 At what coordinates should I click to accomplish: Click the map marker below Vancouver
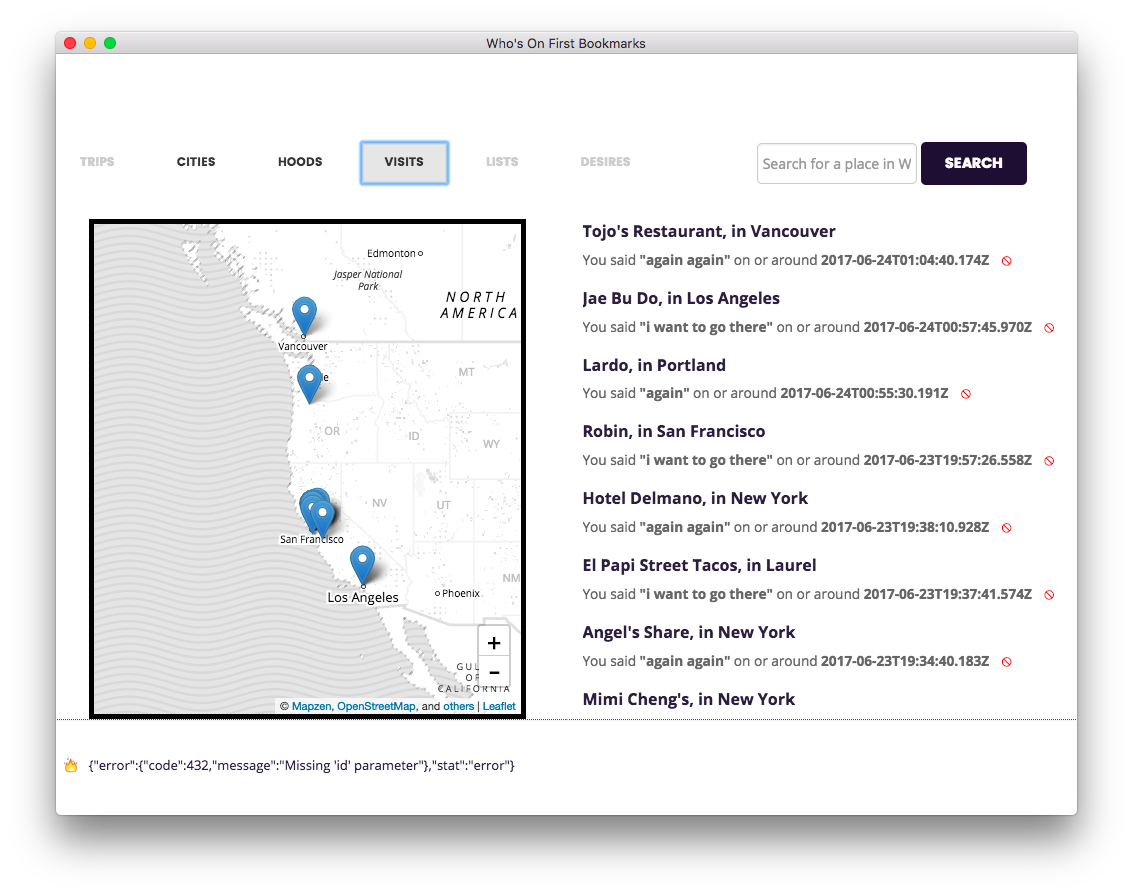pos(309,383)
